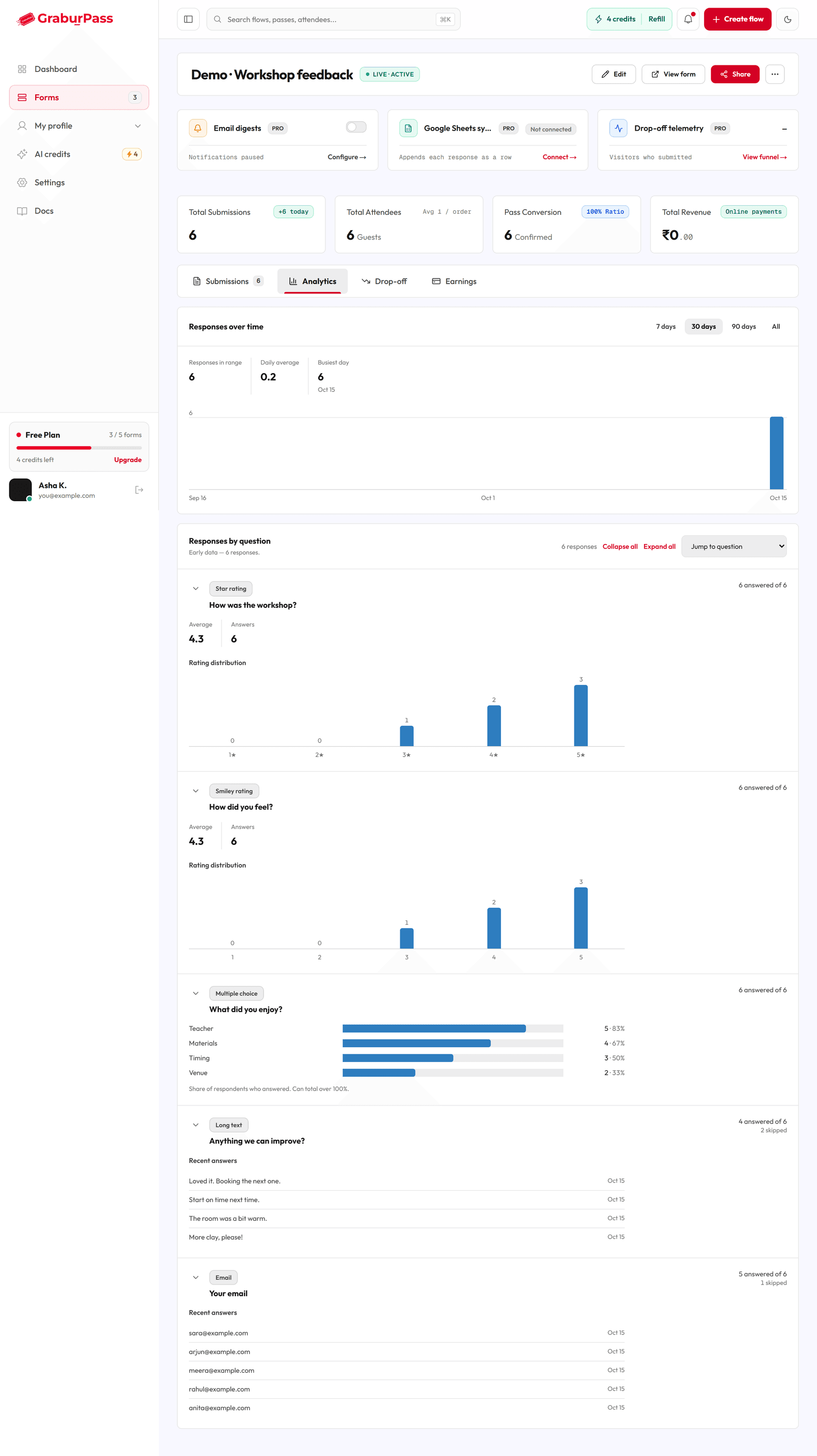The width and height of the screenshot is (817, 1456).
Task: Switch to the Drop-off tab
Action: pyautogui.click(x=385, y=282)
